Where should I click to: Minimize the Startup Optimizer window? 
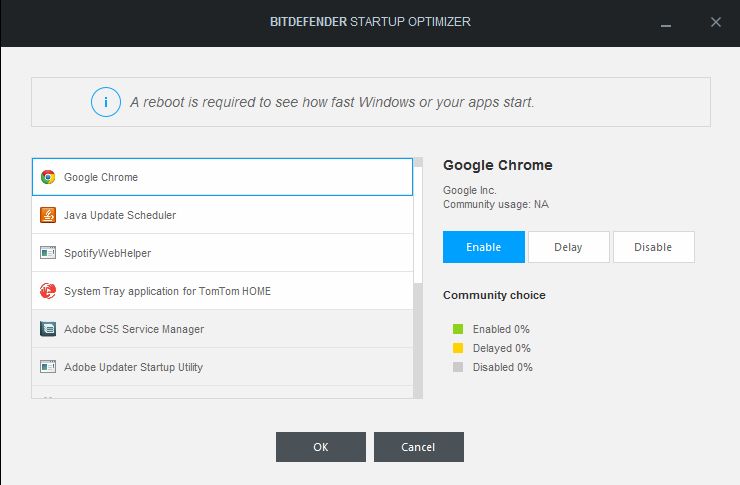point(666,24)
